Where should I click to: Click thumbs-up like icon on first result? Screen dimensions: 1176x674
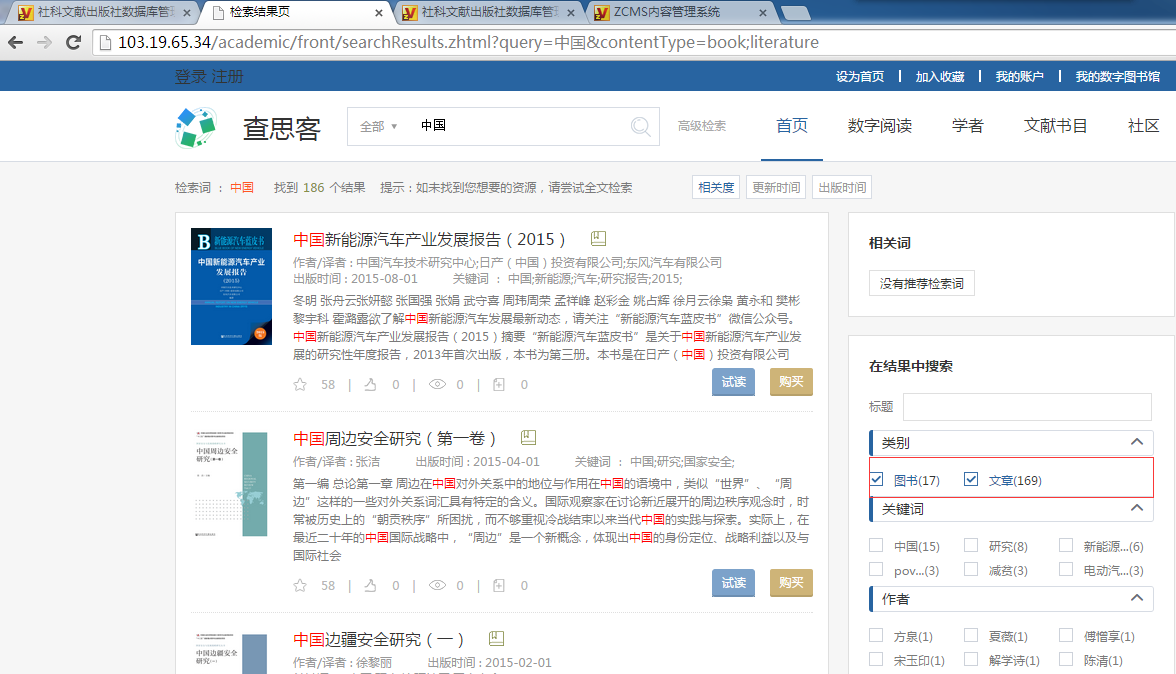click(x=370, y=384)
